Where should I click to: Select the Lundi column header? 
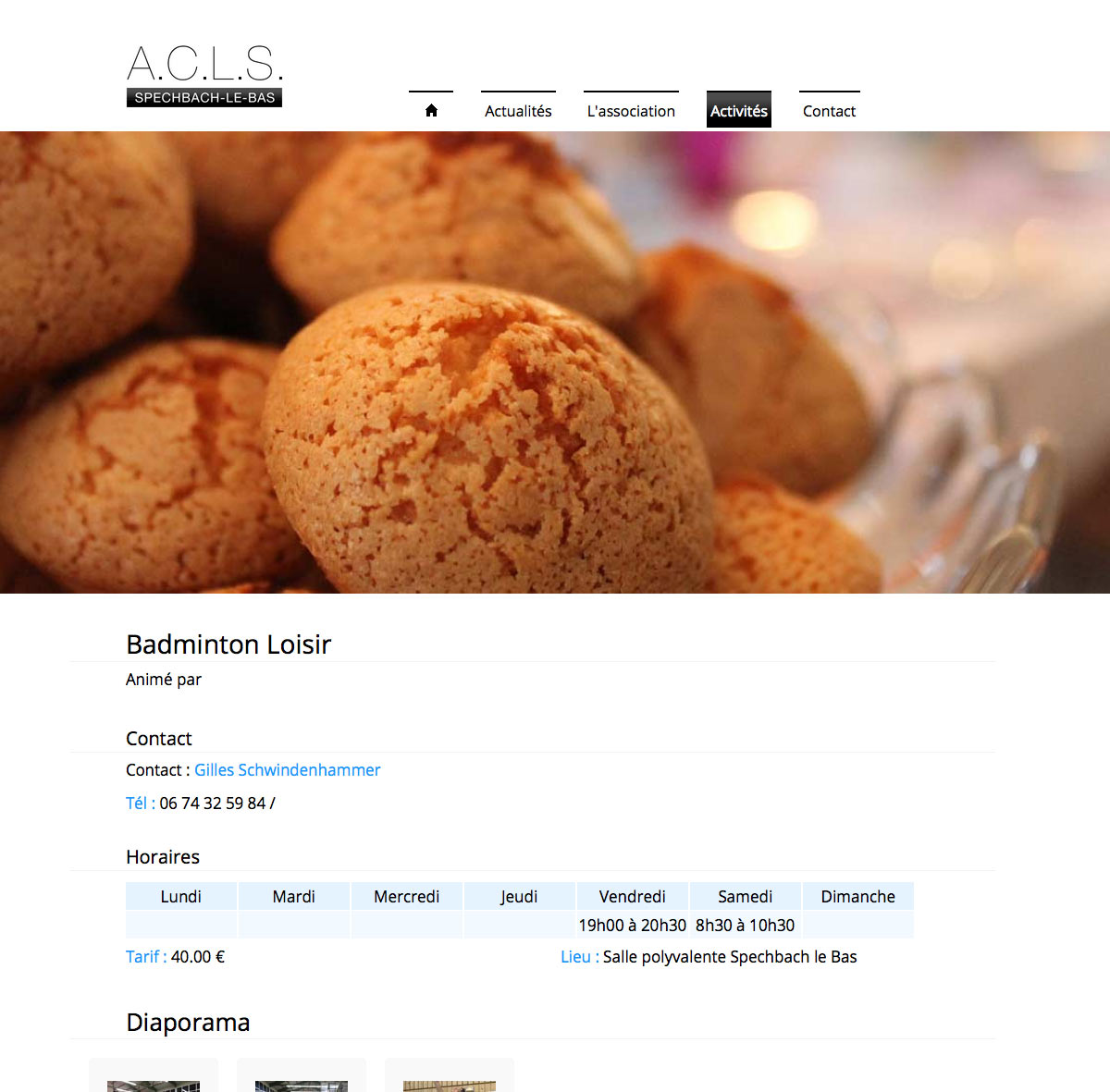point(181,896)
